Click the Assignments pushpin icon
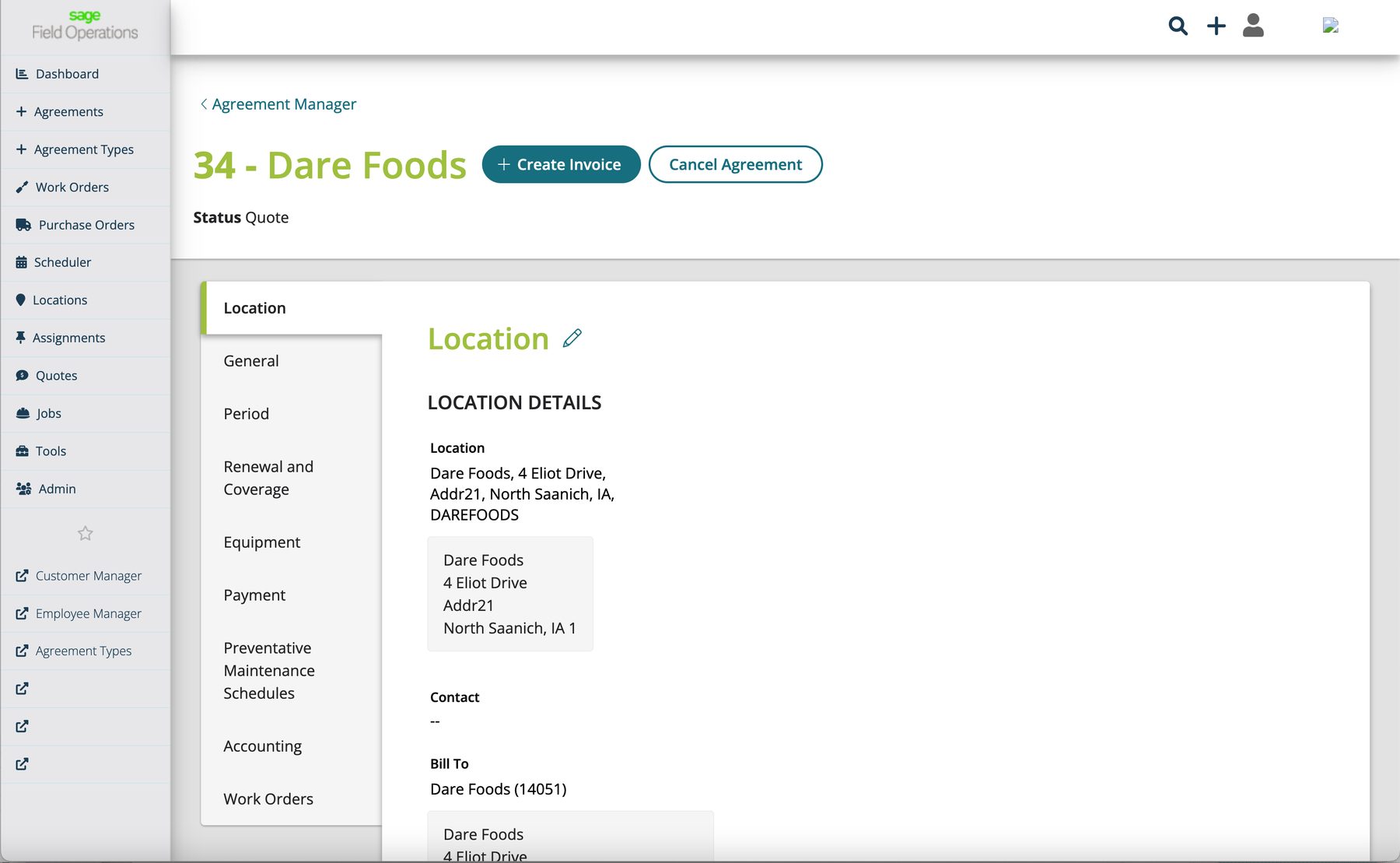1400x863 pixels. click(x=20, y=338)
